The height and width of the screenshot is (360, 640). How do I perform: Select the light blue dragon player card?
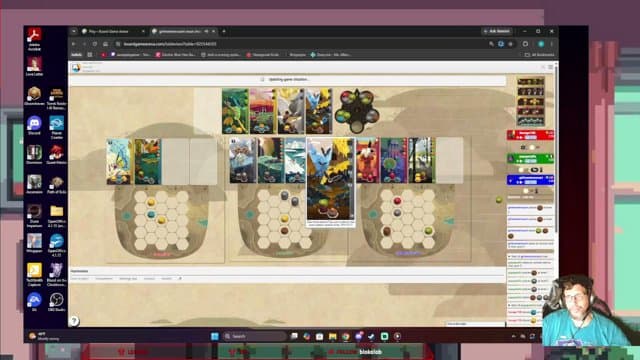point(119,161)
